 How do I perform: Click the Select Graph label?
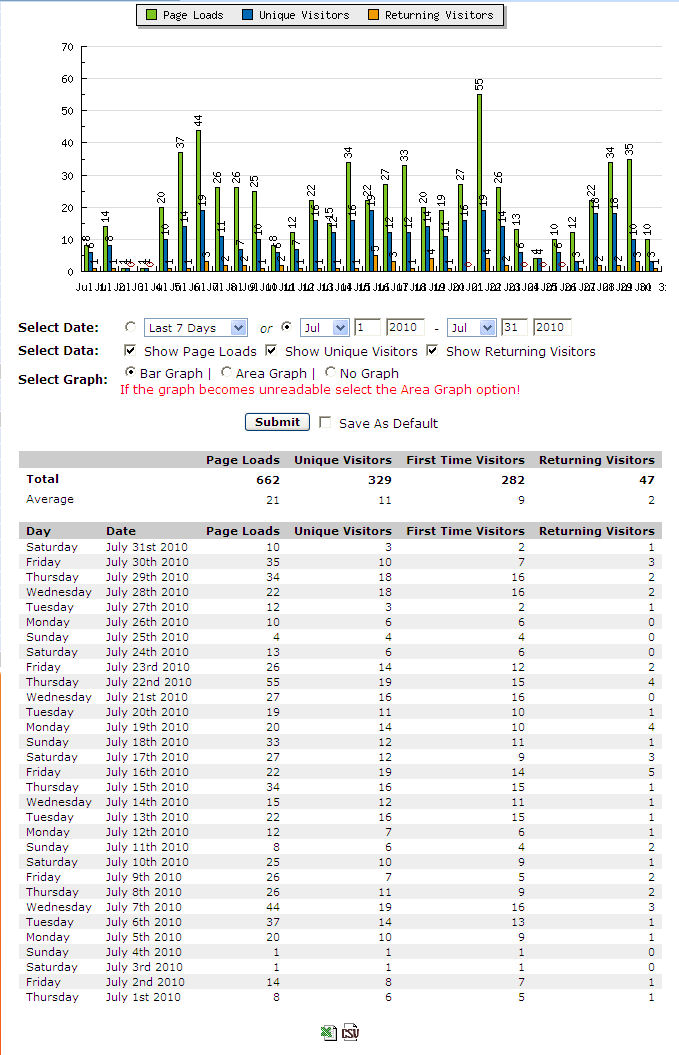click(x=63, y=379)
